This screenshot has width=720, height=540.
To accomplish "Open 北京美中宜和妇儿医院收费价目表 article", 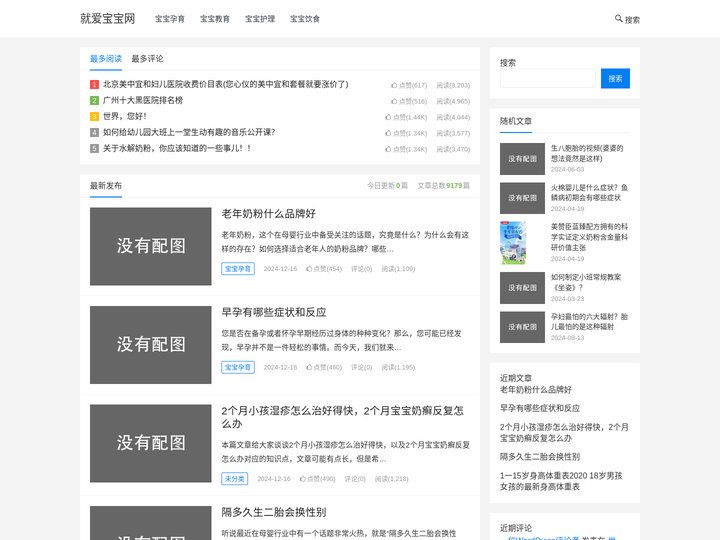I will 225,84.
